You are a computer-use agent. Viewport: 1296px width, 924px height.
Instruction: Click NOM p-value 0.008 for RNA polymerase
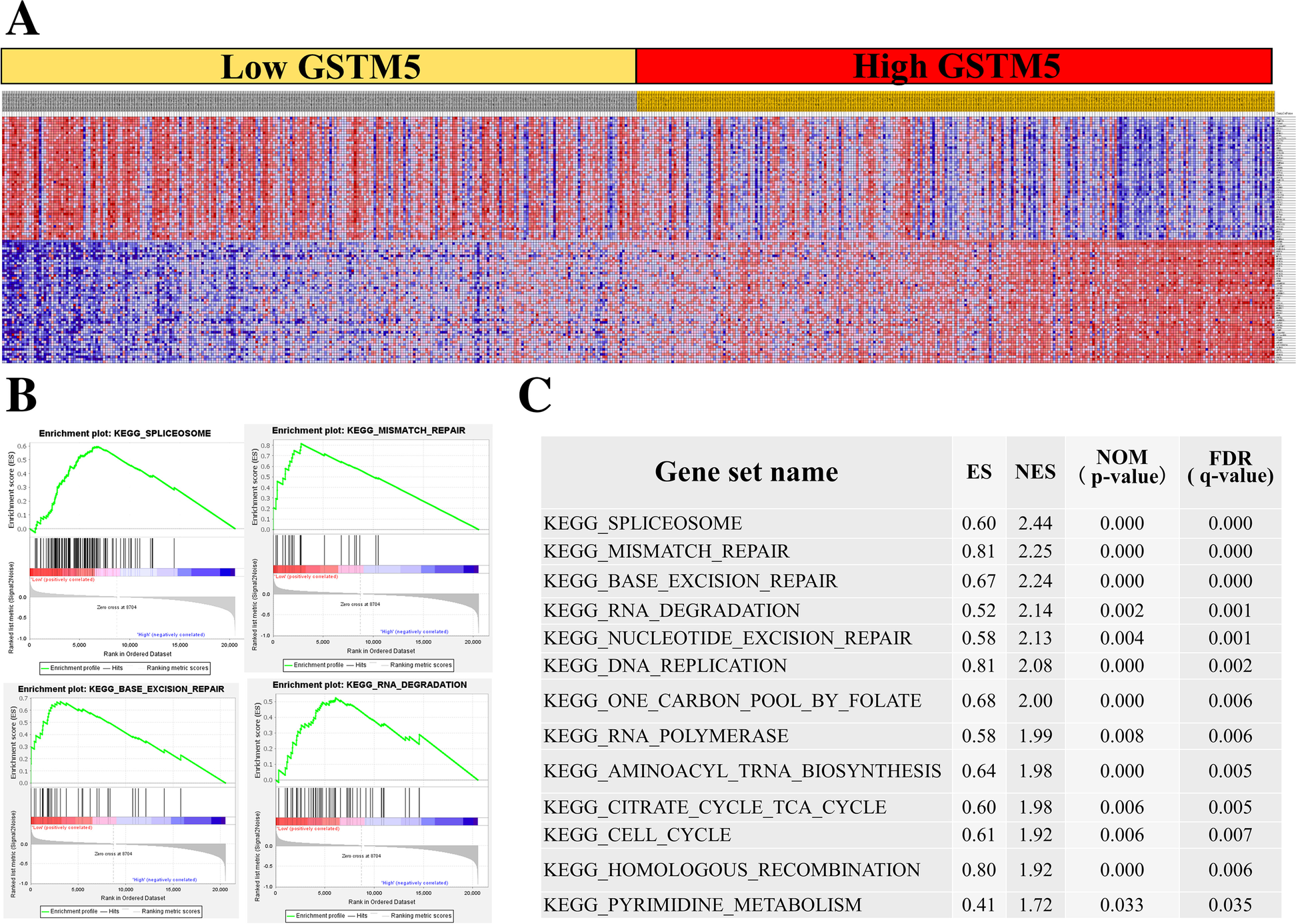point(1122,736)
